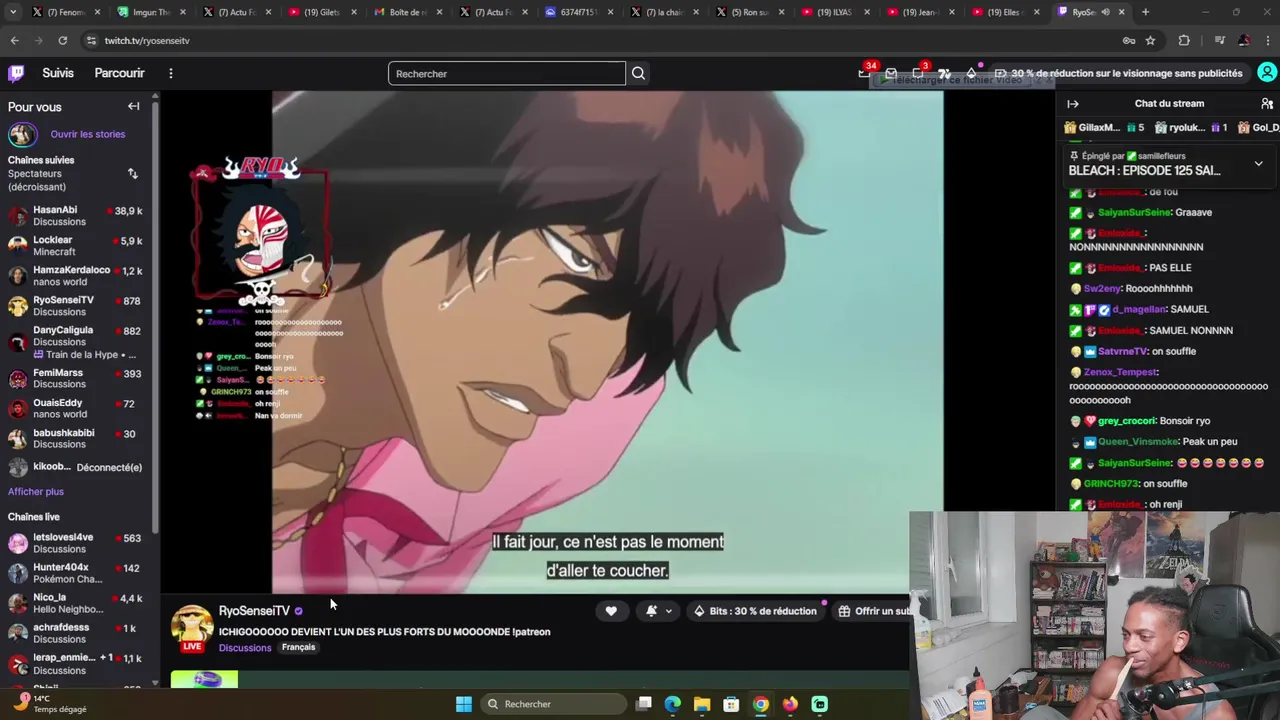Open Firefox from taskbar
Screen dimensions: 1280x720
[790, 704]
